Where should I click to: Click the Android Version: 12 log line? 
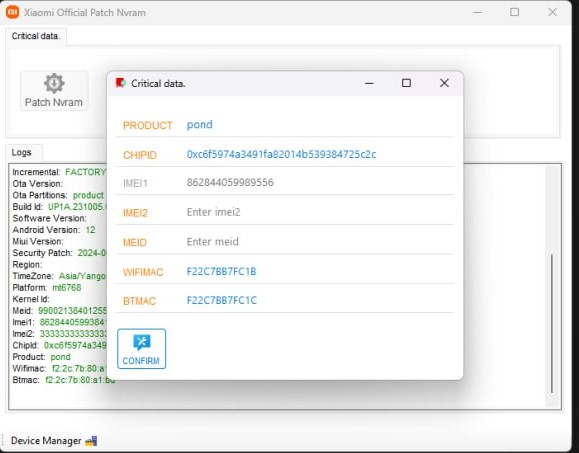point(54,230)
